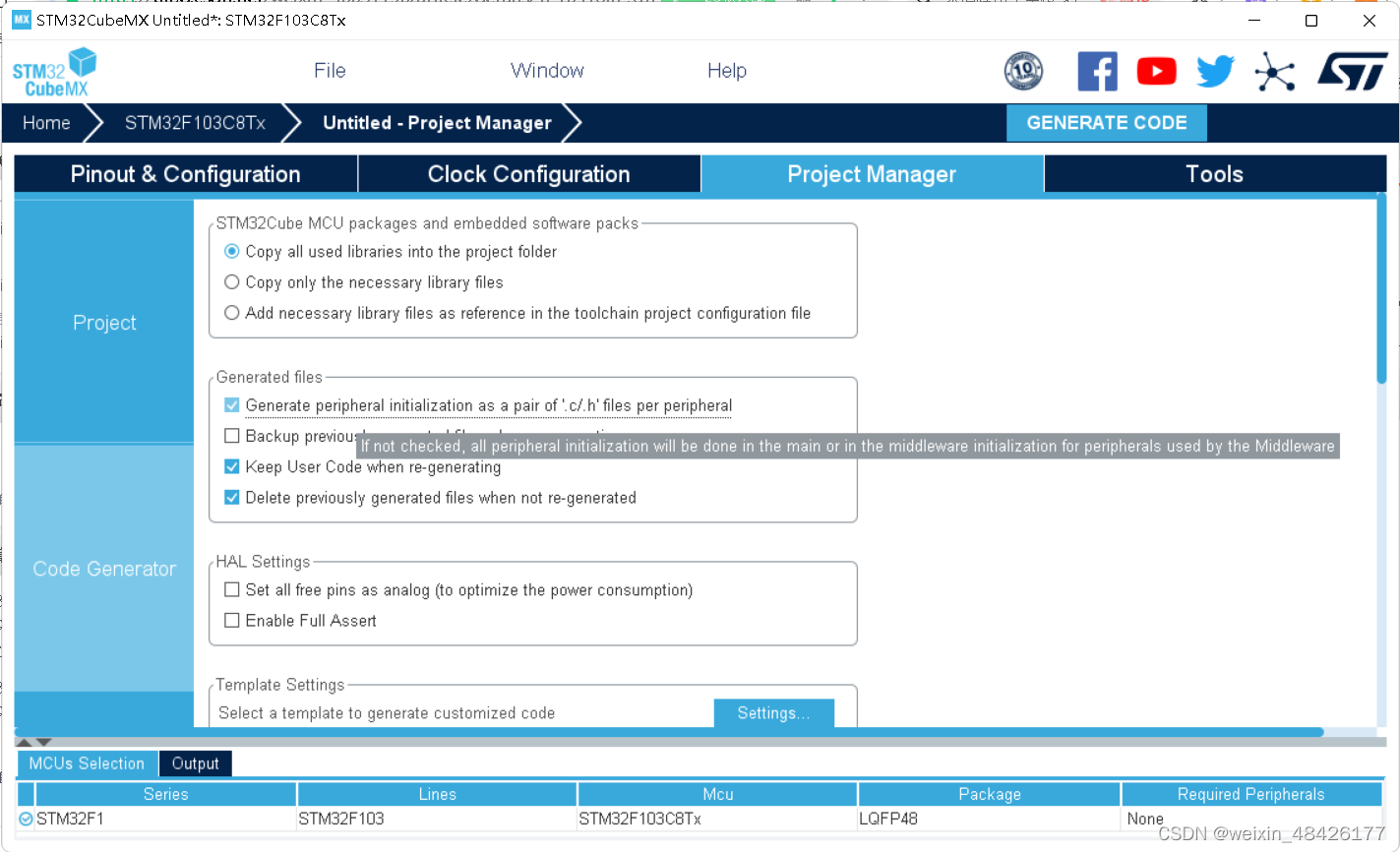The height and width of the screenshot is (852, 1400).
Task: Select the STM32F103 lines cell
Action: pos(437,819)
